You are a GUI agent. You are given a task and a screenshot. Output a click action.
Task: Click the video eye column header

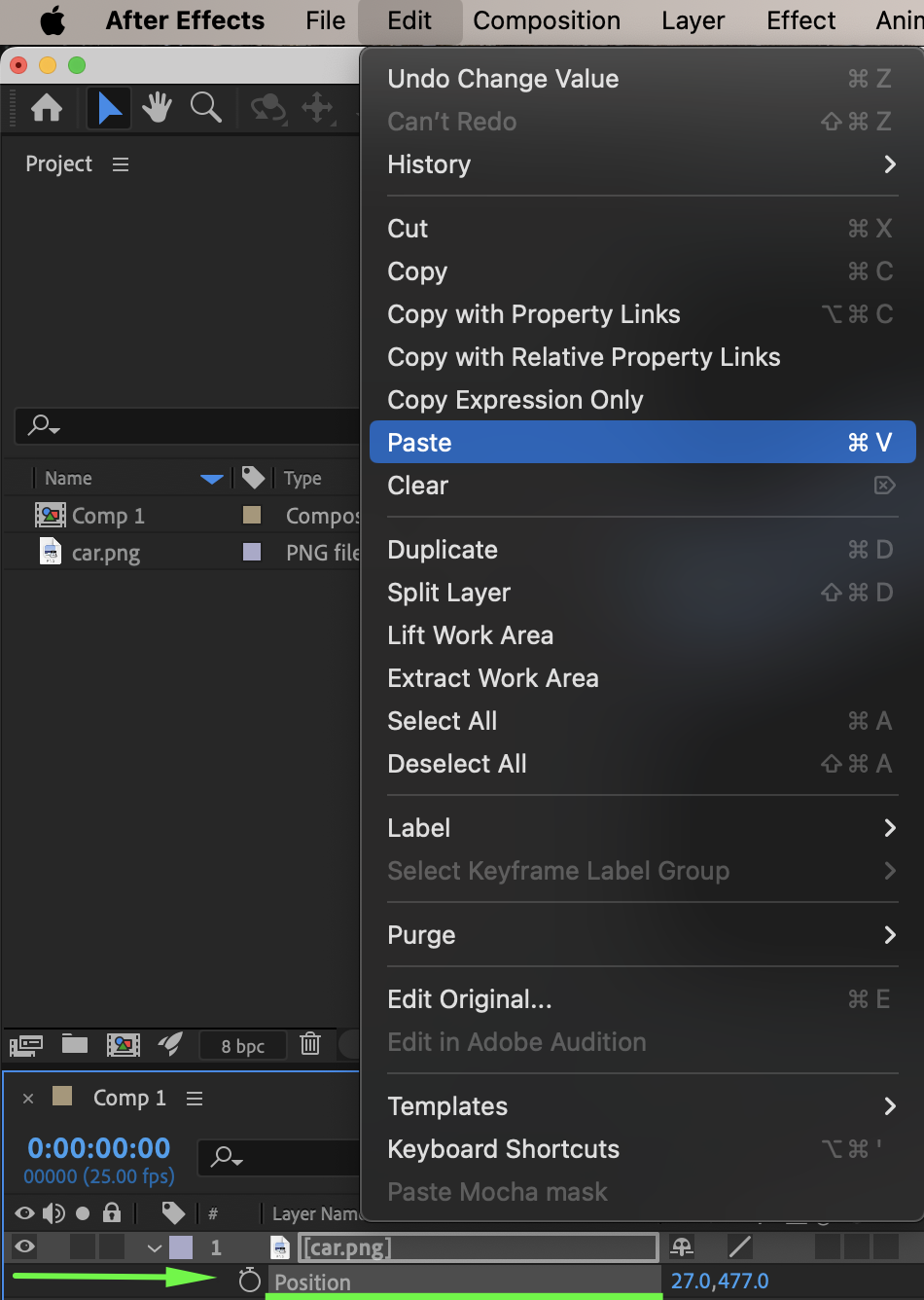pyautogui.click(x=25, y=1212)
